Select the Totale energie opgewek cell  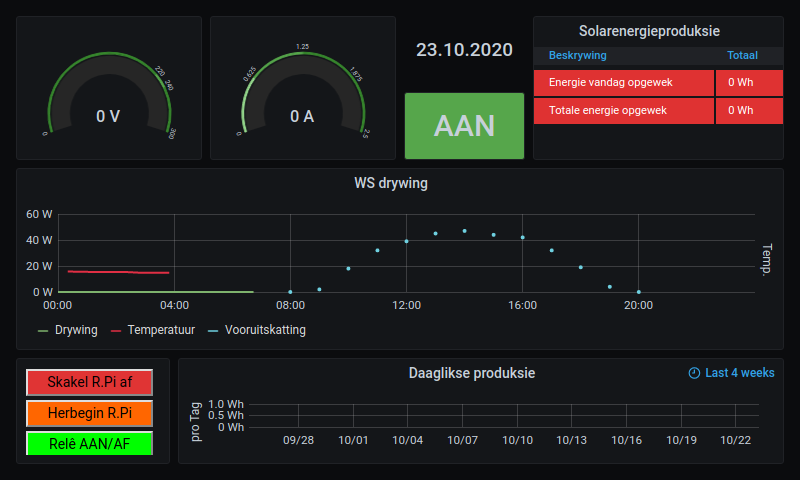point(623,110)
